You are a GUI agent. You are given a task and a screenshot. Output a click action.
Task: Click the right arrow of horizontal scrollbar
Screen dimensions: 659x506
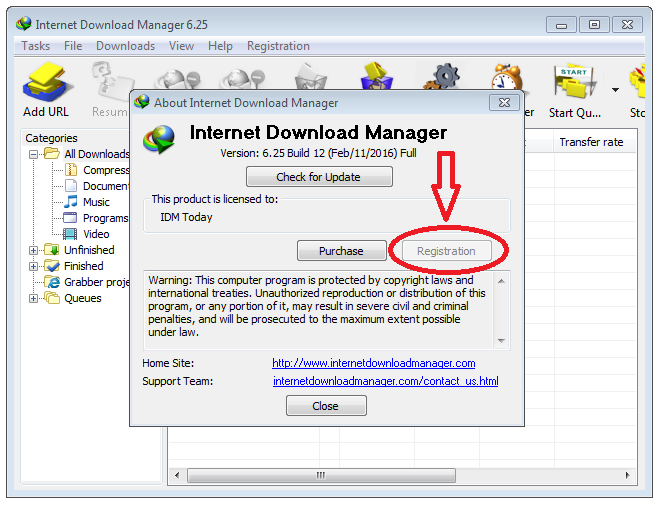tap(627, 475)
